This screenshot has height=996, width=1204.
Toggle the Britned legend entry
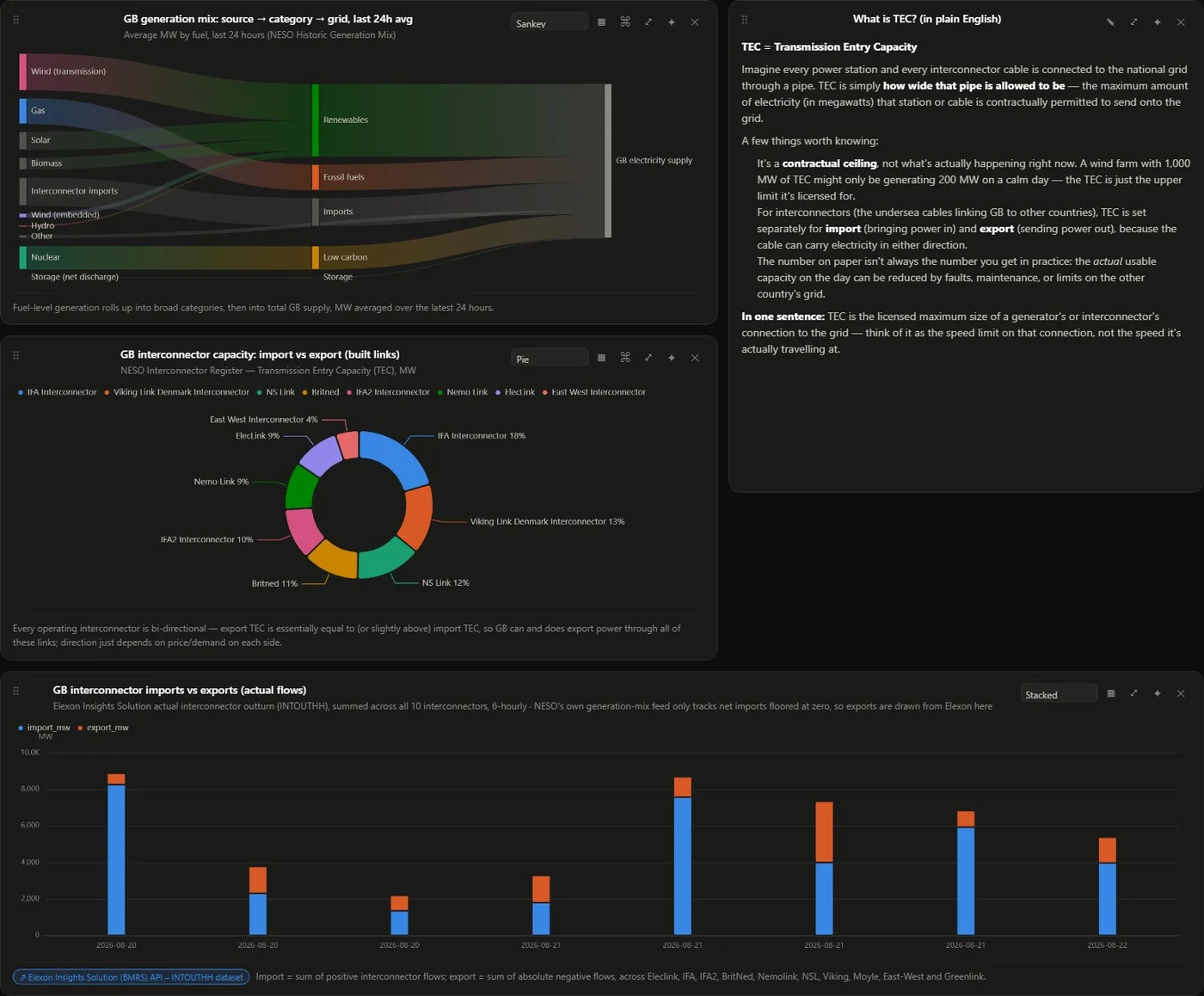tap(320, 392)
